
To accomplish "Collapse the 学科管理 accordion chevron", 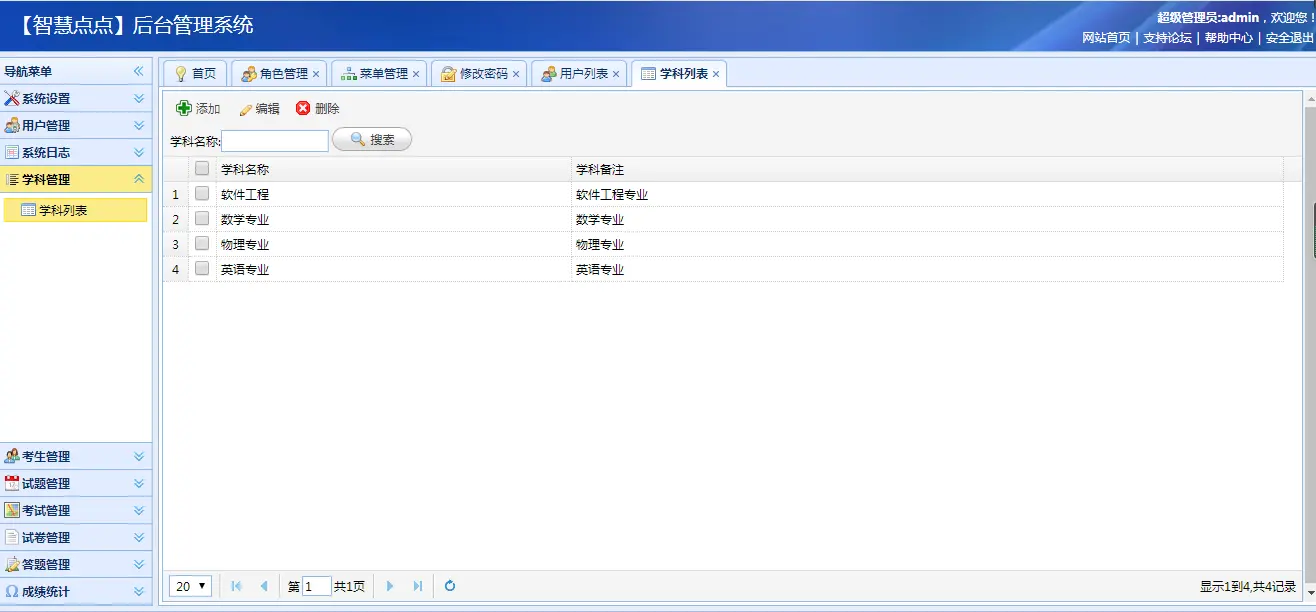I will (x=139, y=180).
